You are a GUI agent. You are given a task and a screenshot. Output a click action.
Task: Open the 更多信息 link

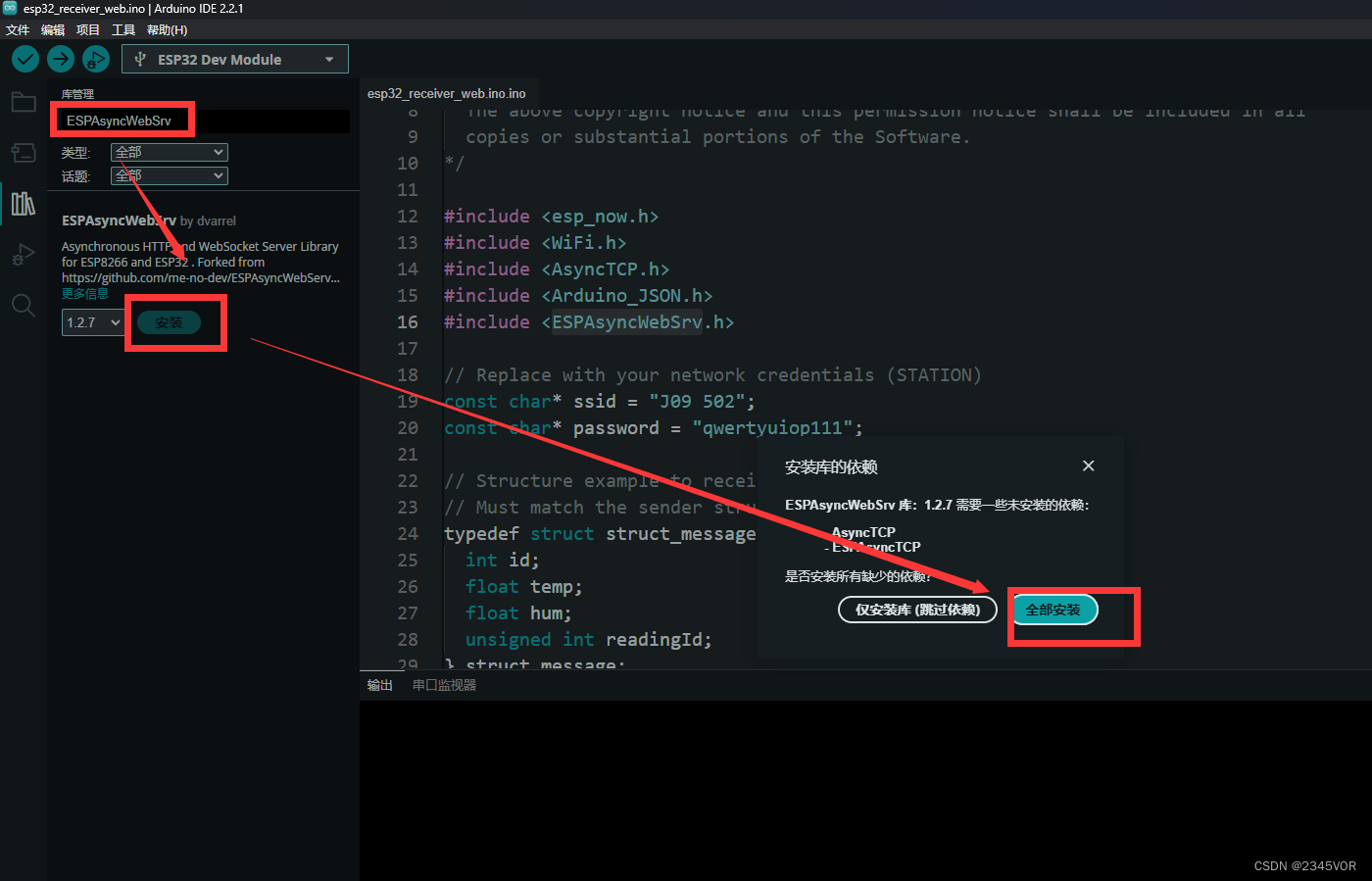pyautogui.click(x=85, y=293)
